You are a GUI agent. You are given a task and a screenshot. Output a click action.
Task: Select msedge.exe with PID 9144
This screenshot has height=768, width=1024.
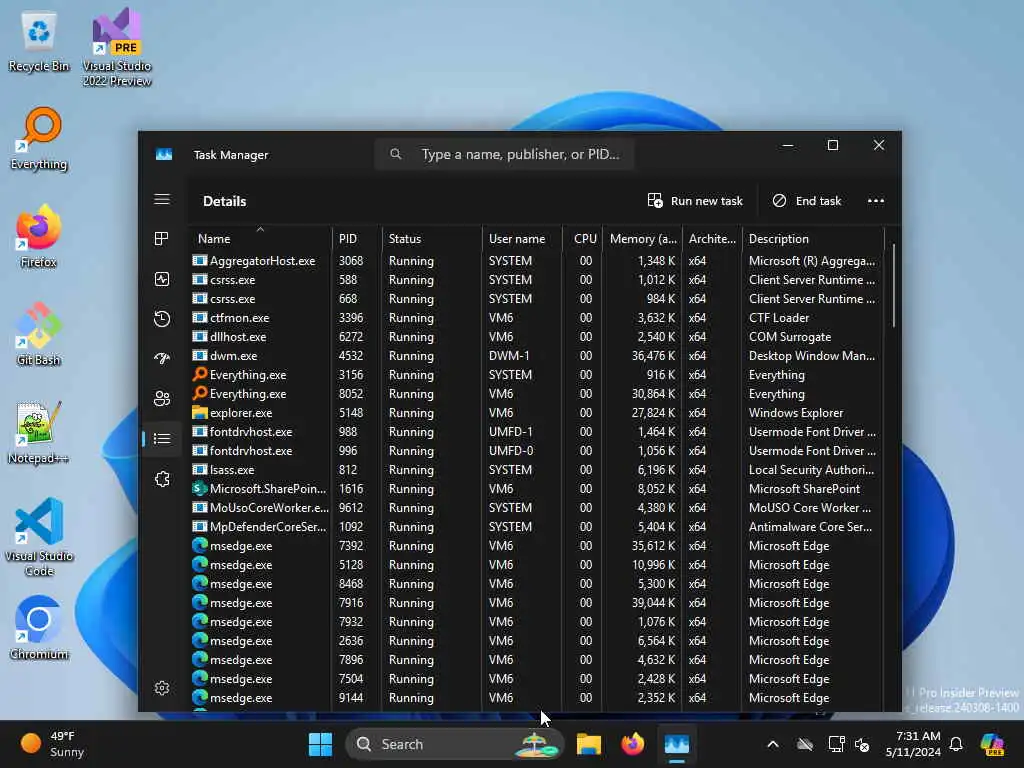pos(537,697)
